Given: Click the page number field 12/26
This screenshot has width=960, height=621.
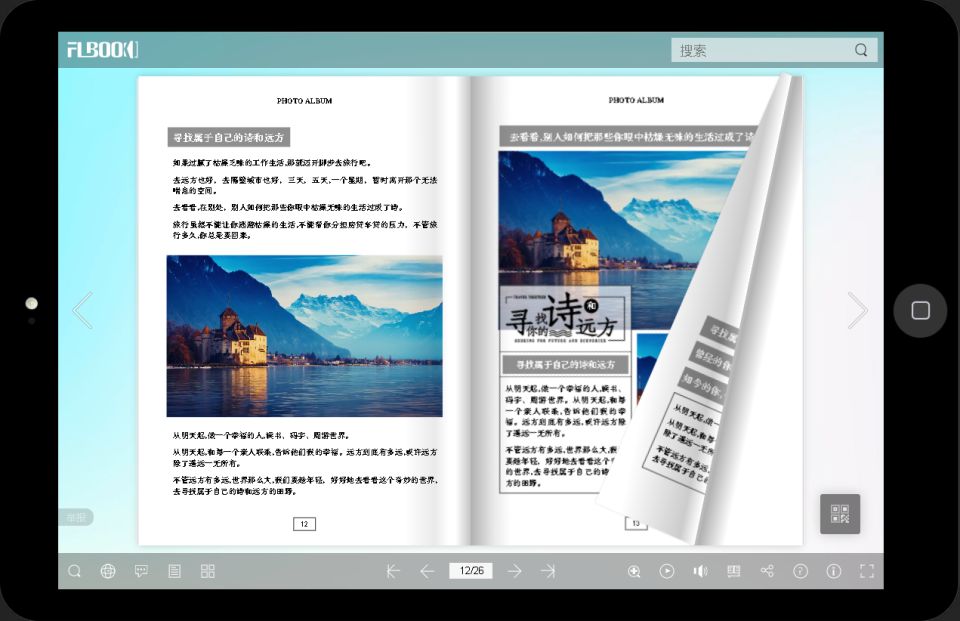Looking at the screenshot, I should pyautogui.click(x=470, y=571).
